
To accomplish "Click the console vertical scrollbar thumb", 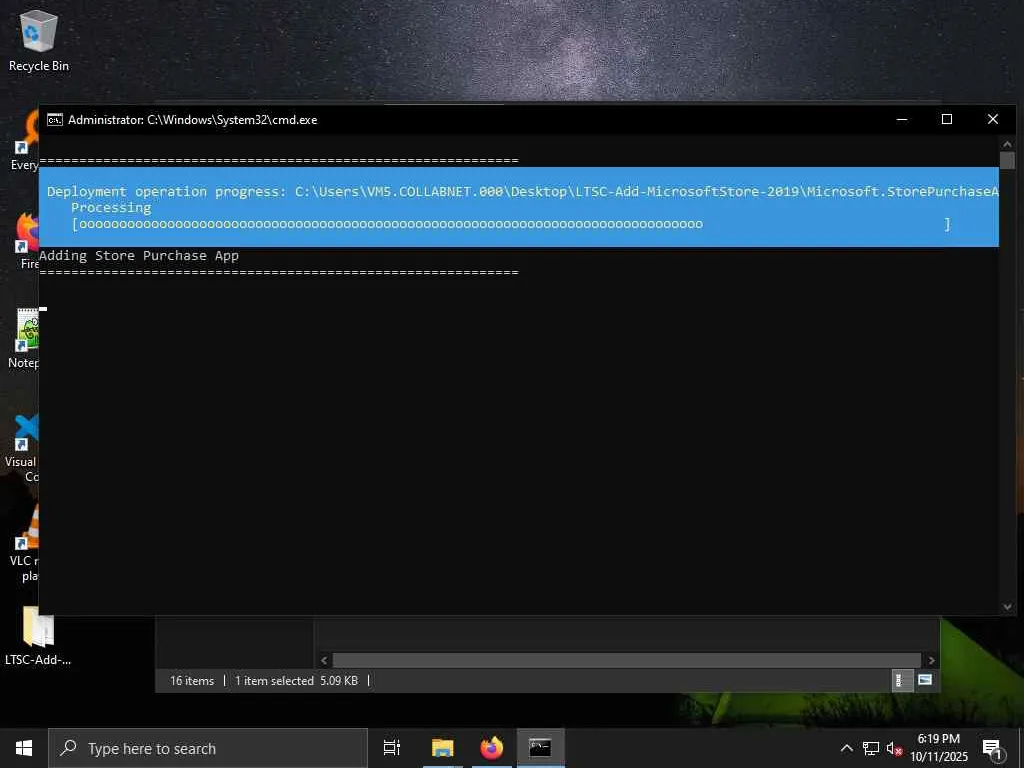I will click(1007, 160).
